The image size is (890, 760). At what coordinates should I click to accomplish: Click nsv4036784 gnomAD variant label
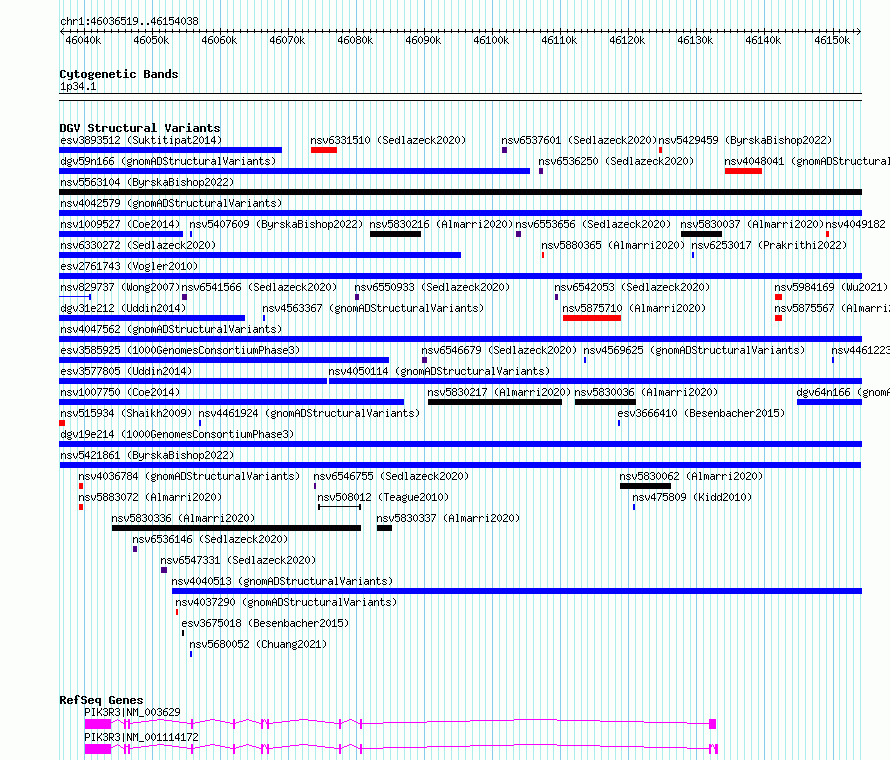(x=189, y=476)
